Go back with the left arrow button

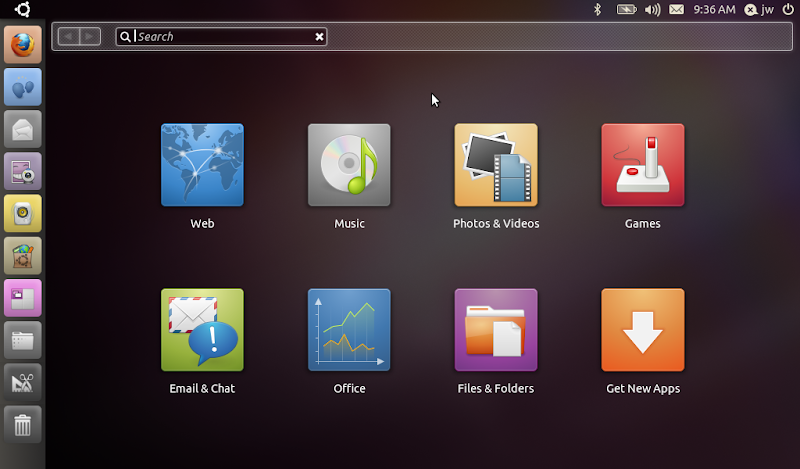68,36
